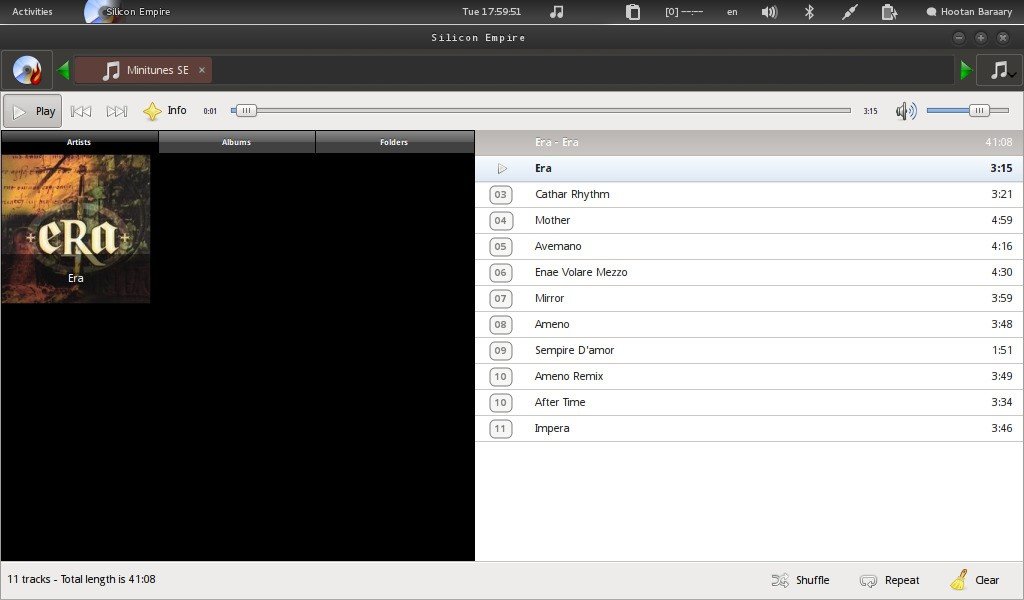Click the [0] --:-- indicator in top panel
Screen dimensions: 1024x600
(684, 12)
